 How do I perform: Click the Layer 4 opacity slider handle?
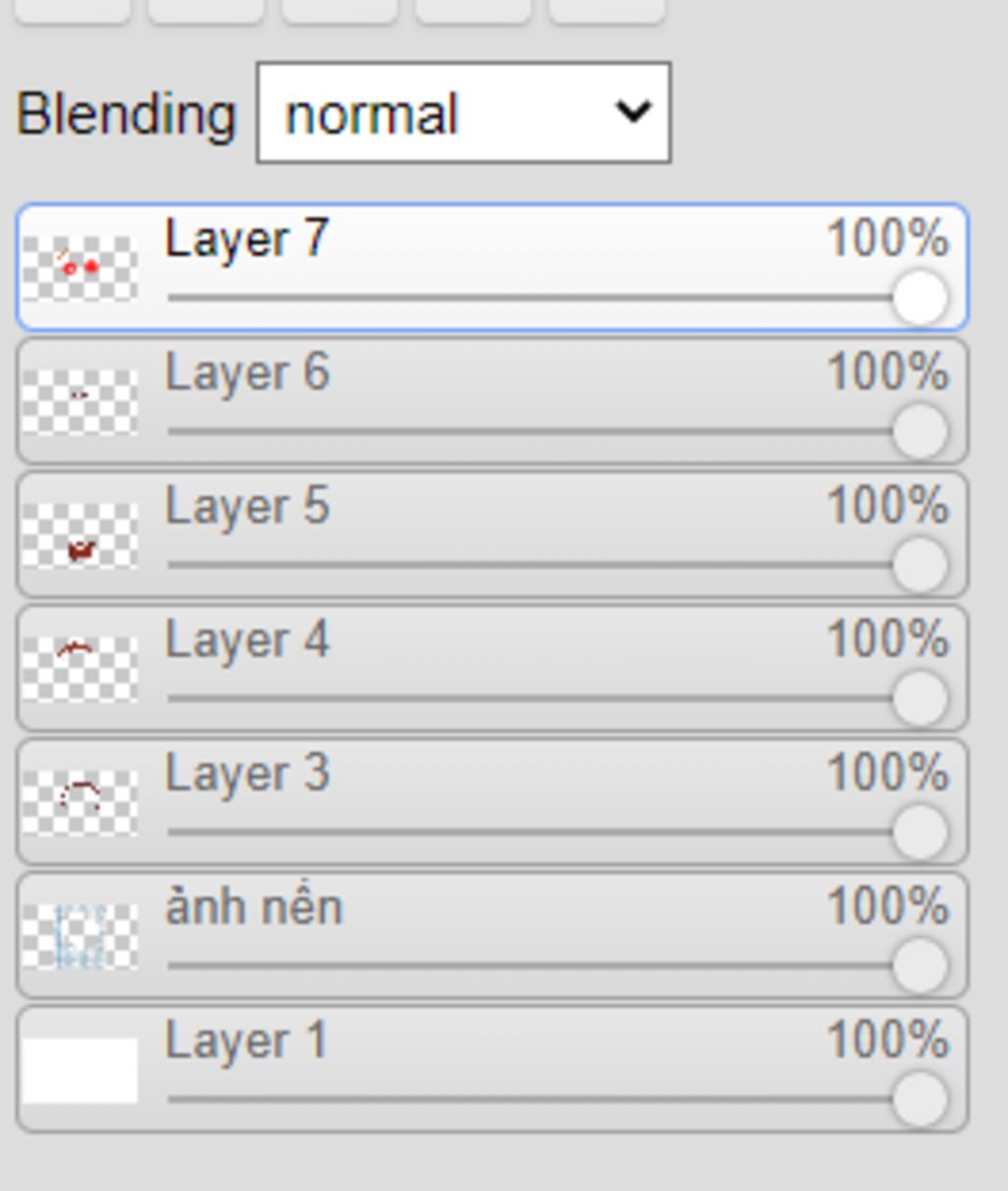pyautogui.click(x=919, y=698)
